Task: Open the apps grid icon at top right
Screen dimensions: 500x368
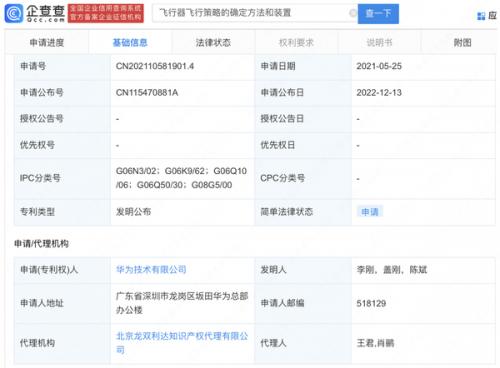Action: [481, 16]
